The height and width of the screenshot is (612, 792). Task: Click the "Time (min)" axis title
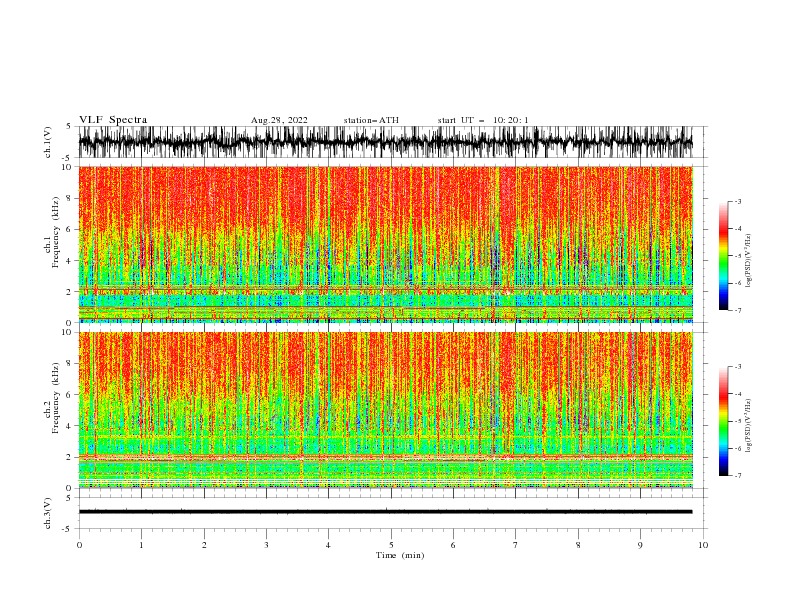pos(400,555)
